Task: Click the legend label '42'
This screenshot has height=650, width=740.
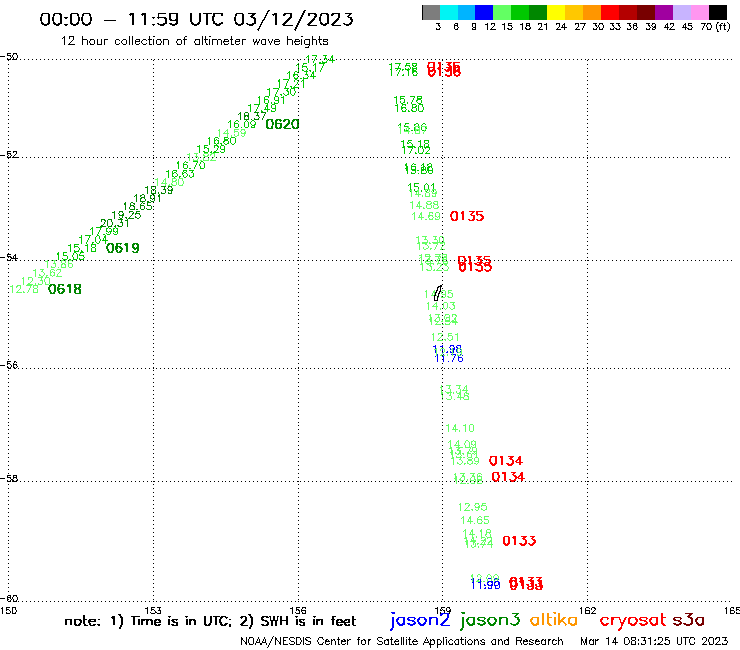Action: 669,27
